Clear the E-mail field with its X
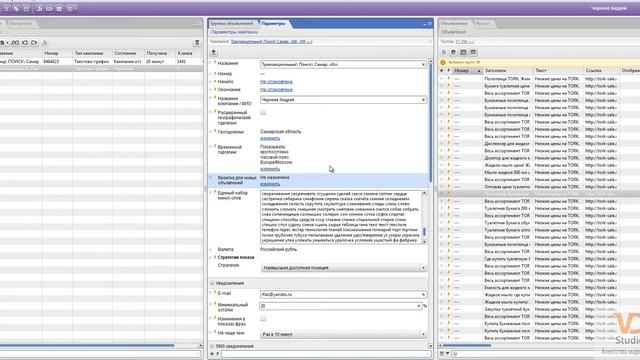 coord(423,294)
